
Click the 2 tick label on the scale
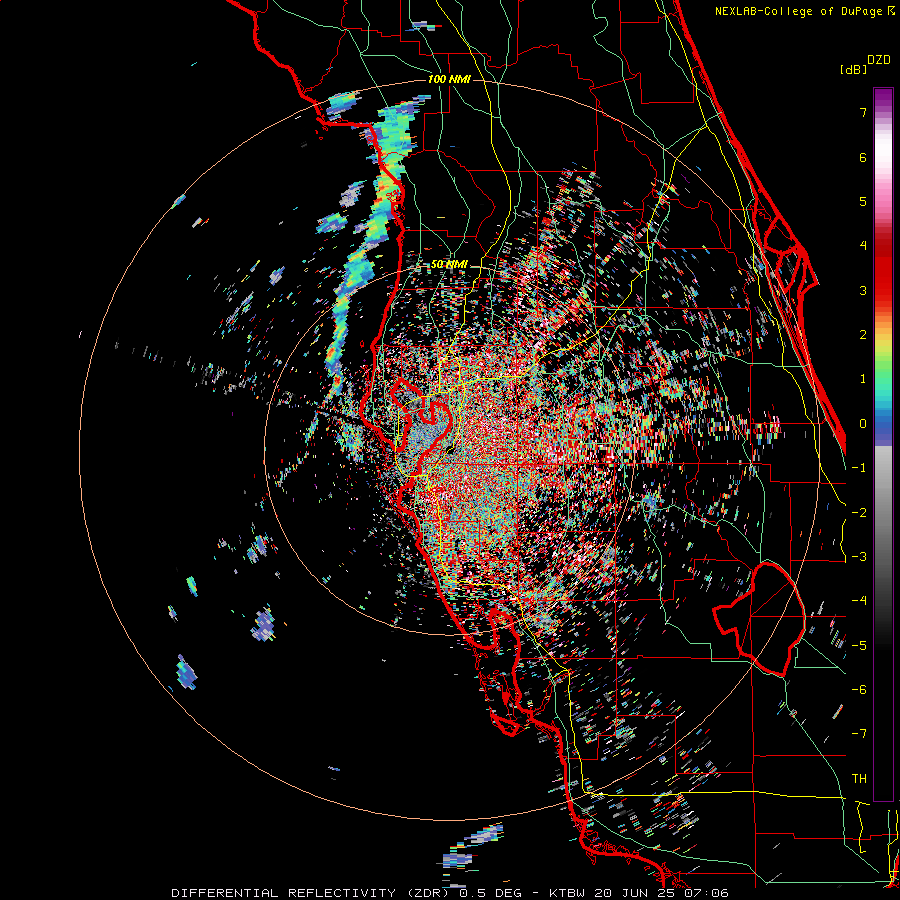(x=862, y=335)
